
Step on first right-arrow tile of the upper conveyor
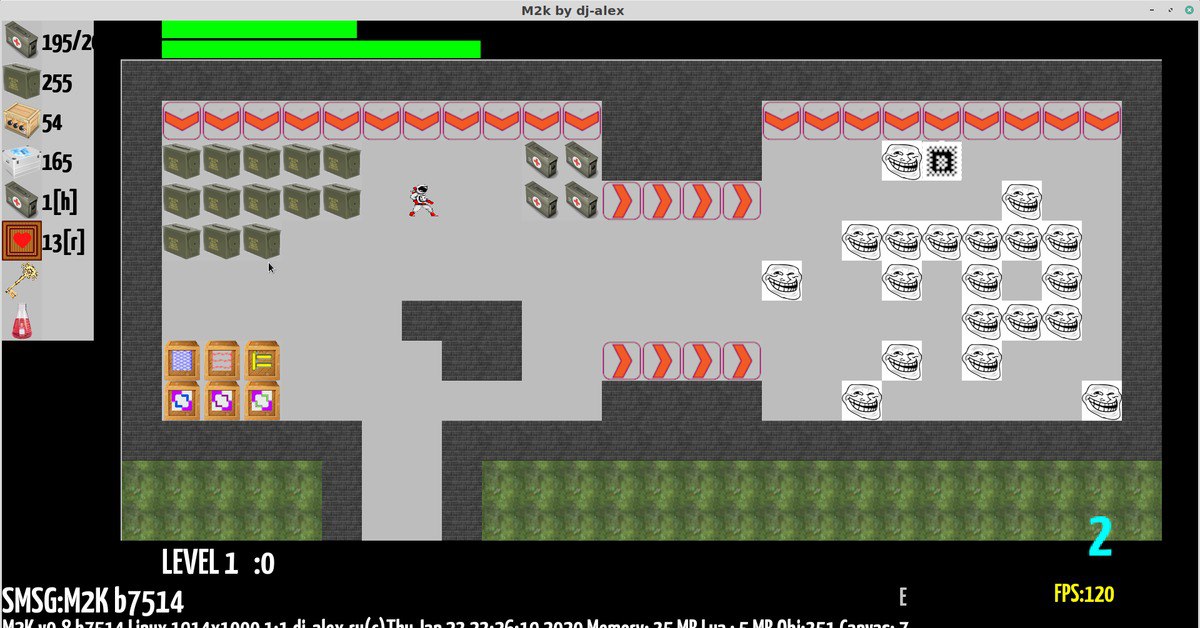point(622,201)
